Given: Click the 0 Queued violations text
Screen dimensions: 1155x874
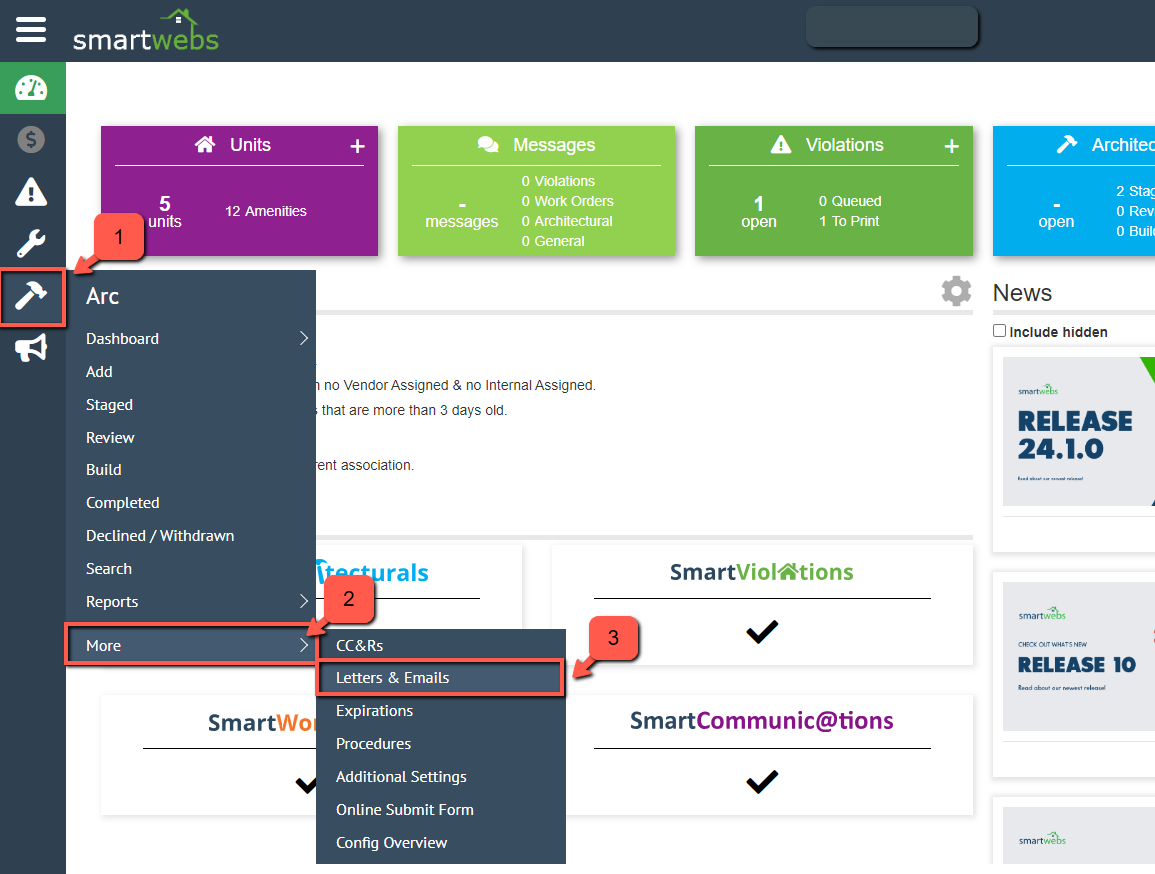Looking at the screenshot, I should 850,201.
